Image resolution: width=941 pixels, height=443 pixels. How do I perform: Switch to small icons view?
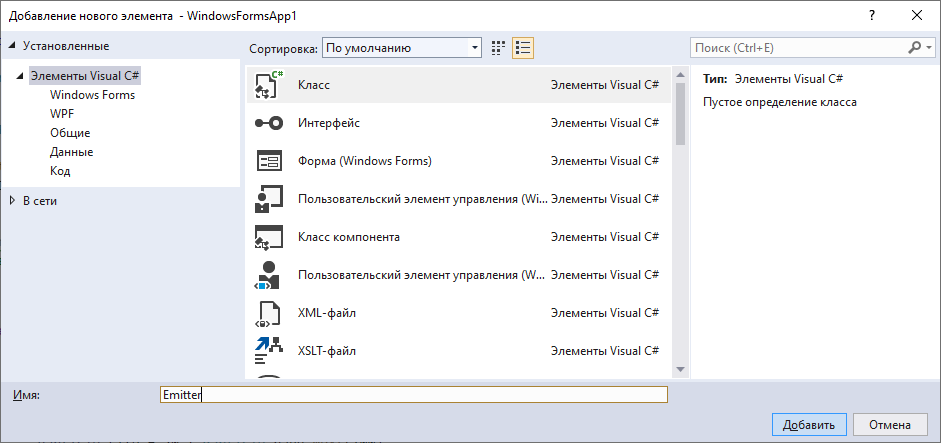pyautogui.click(x=499, y=47)
